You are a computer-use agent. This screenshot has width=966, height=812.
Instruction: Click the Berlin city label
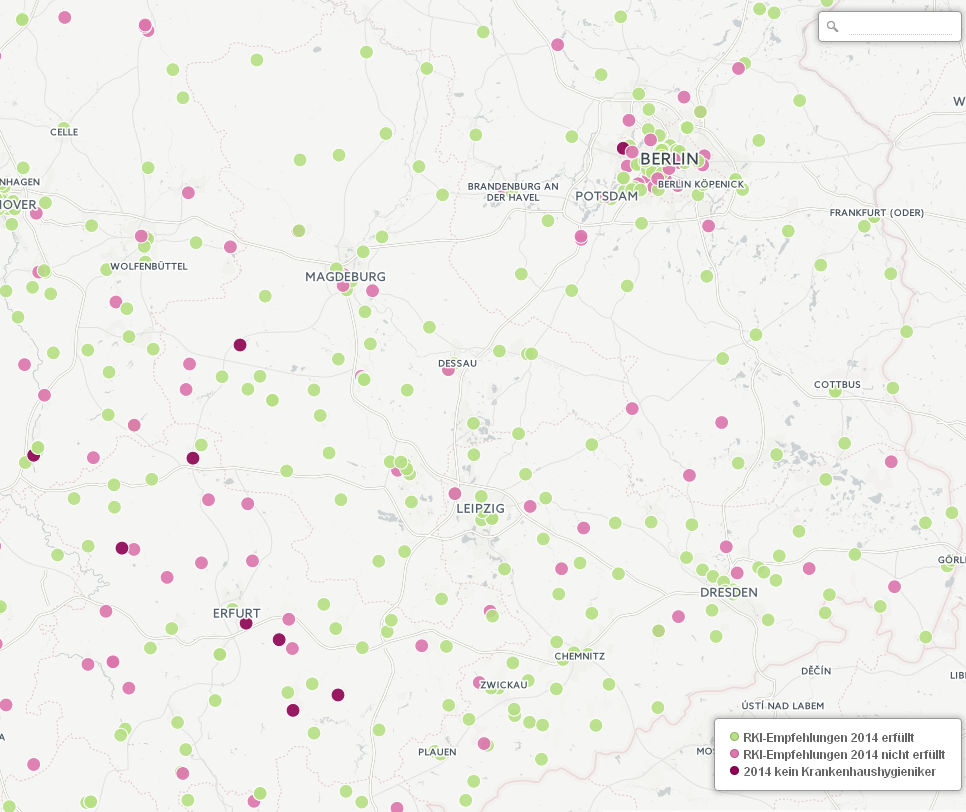[669, 159]
